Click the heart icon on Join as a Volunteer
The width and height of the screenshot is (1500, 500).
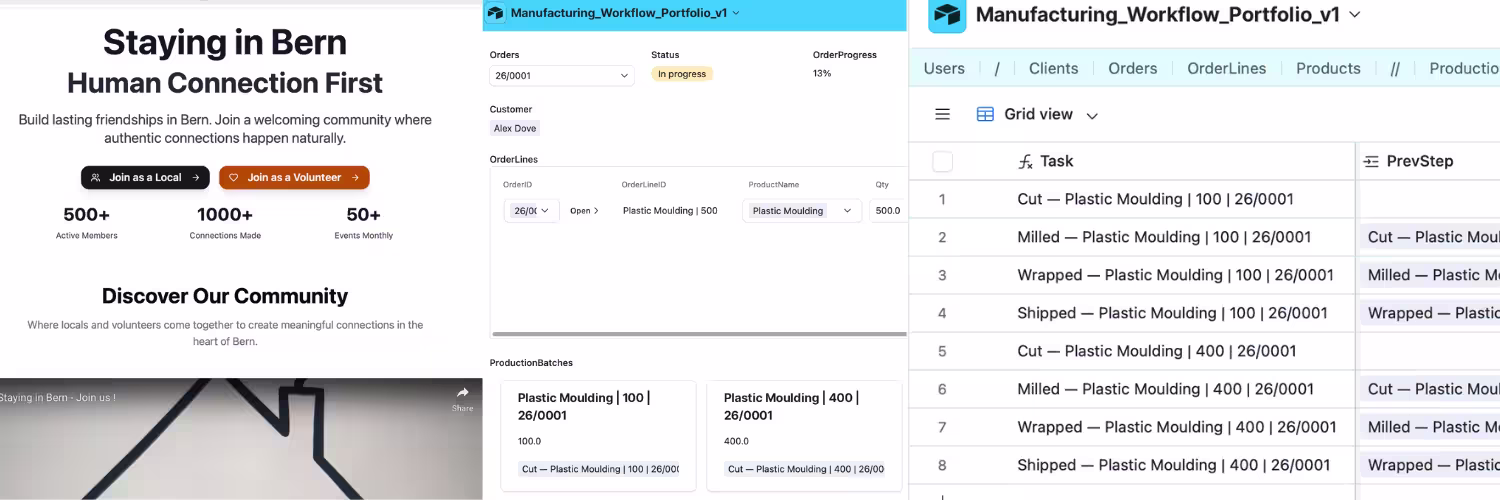(x=234, y=178)
